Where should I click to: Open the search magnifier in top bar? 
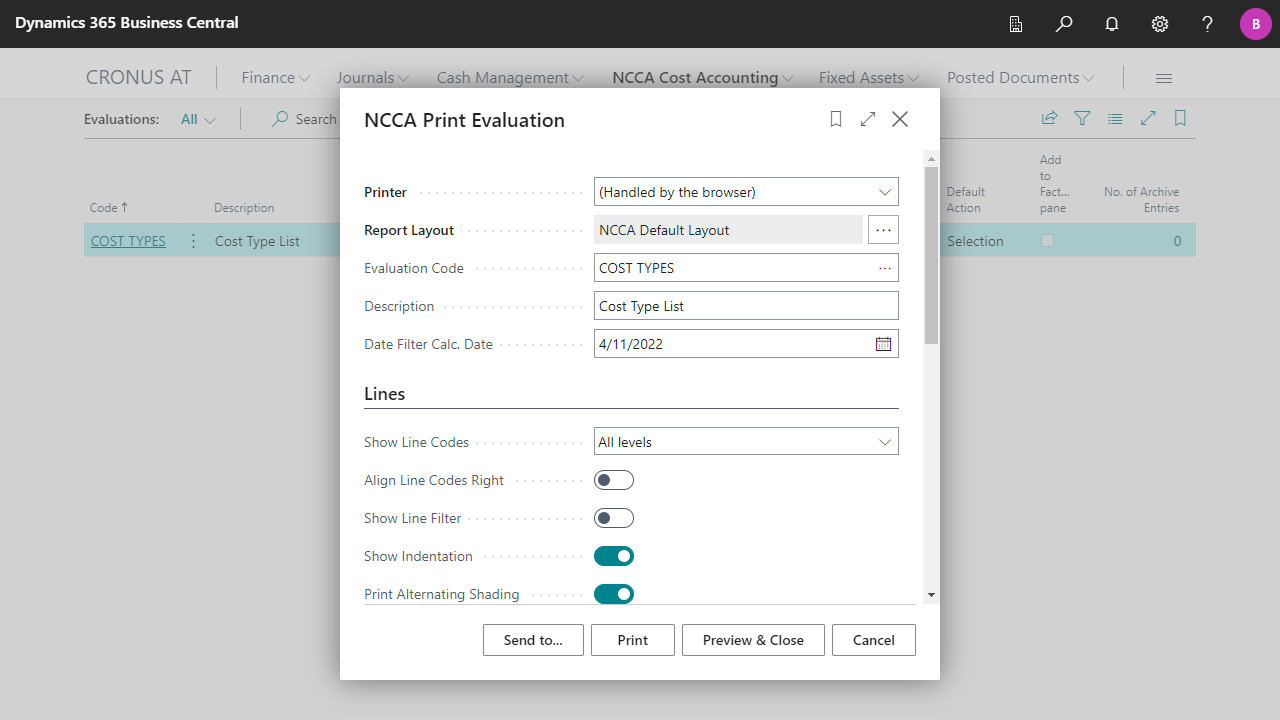coord(1064,24)
